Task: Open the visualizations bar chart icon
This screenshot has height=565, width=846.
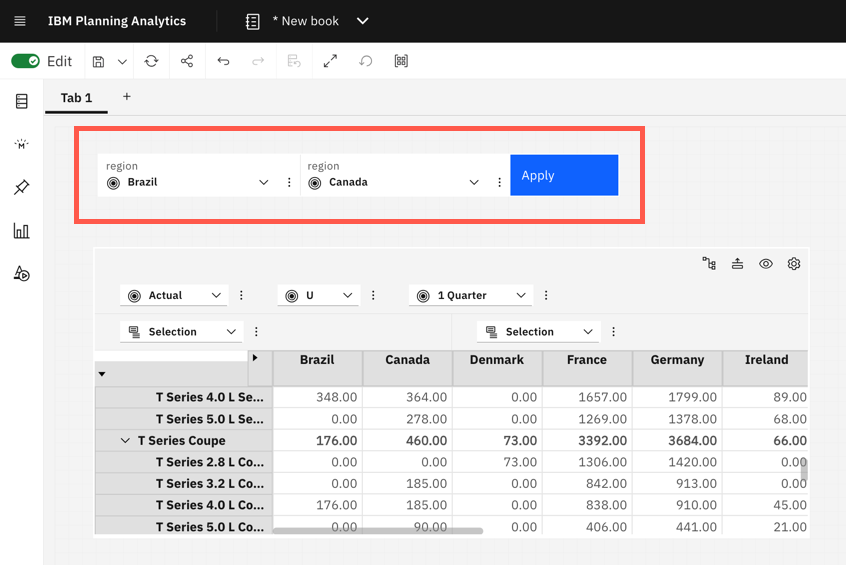Action: [22, 230]
